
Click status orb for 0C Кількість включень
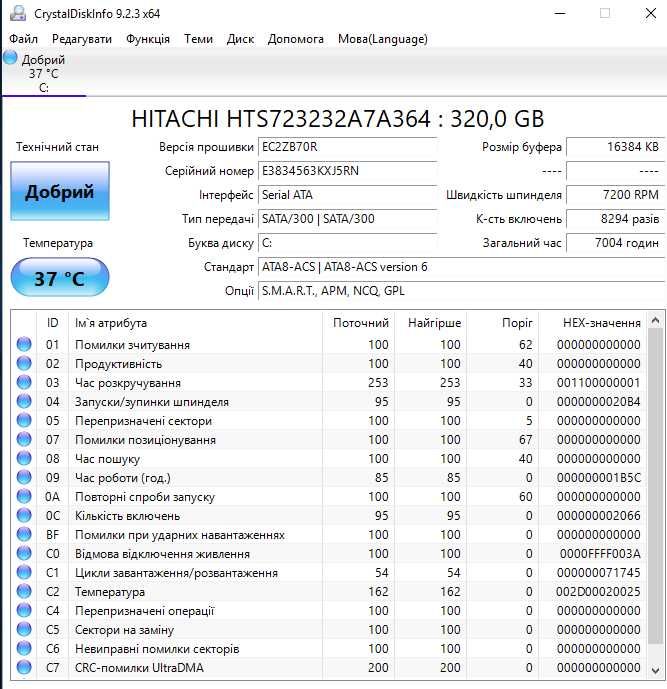[x=24, y=515]
